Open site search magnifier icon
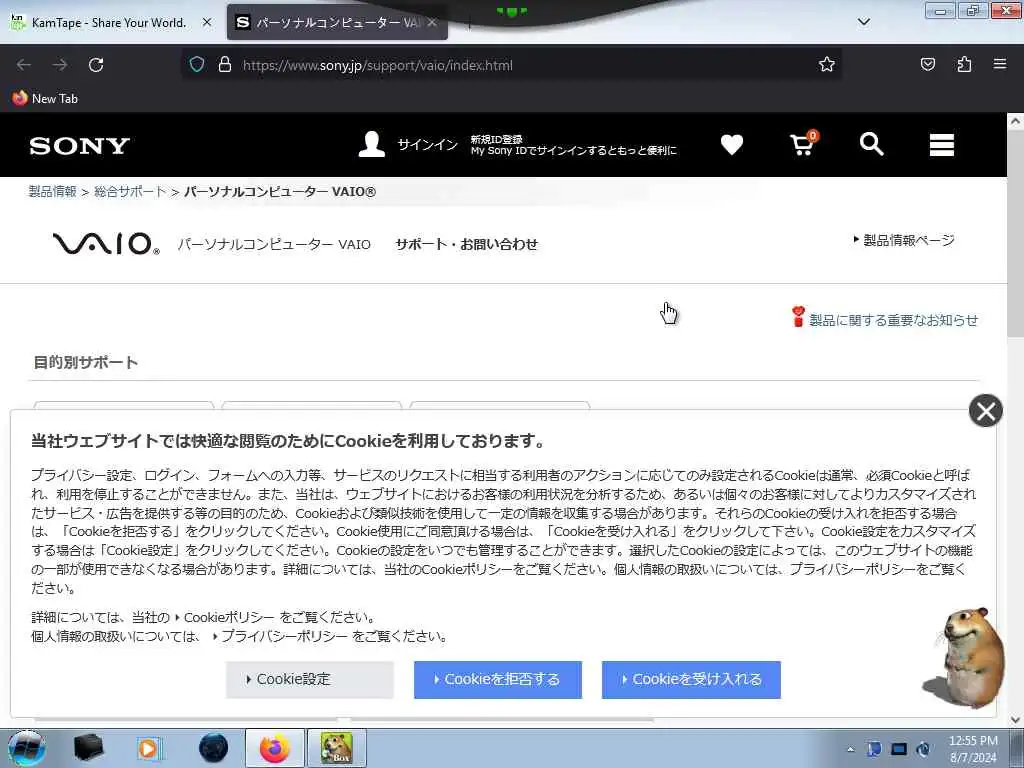Image resolution: width=1024 pixels, height=768 pixels. coord(871,144)
